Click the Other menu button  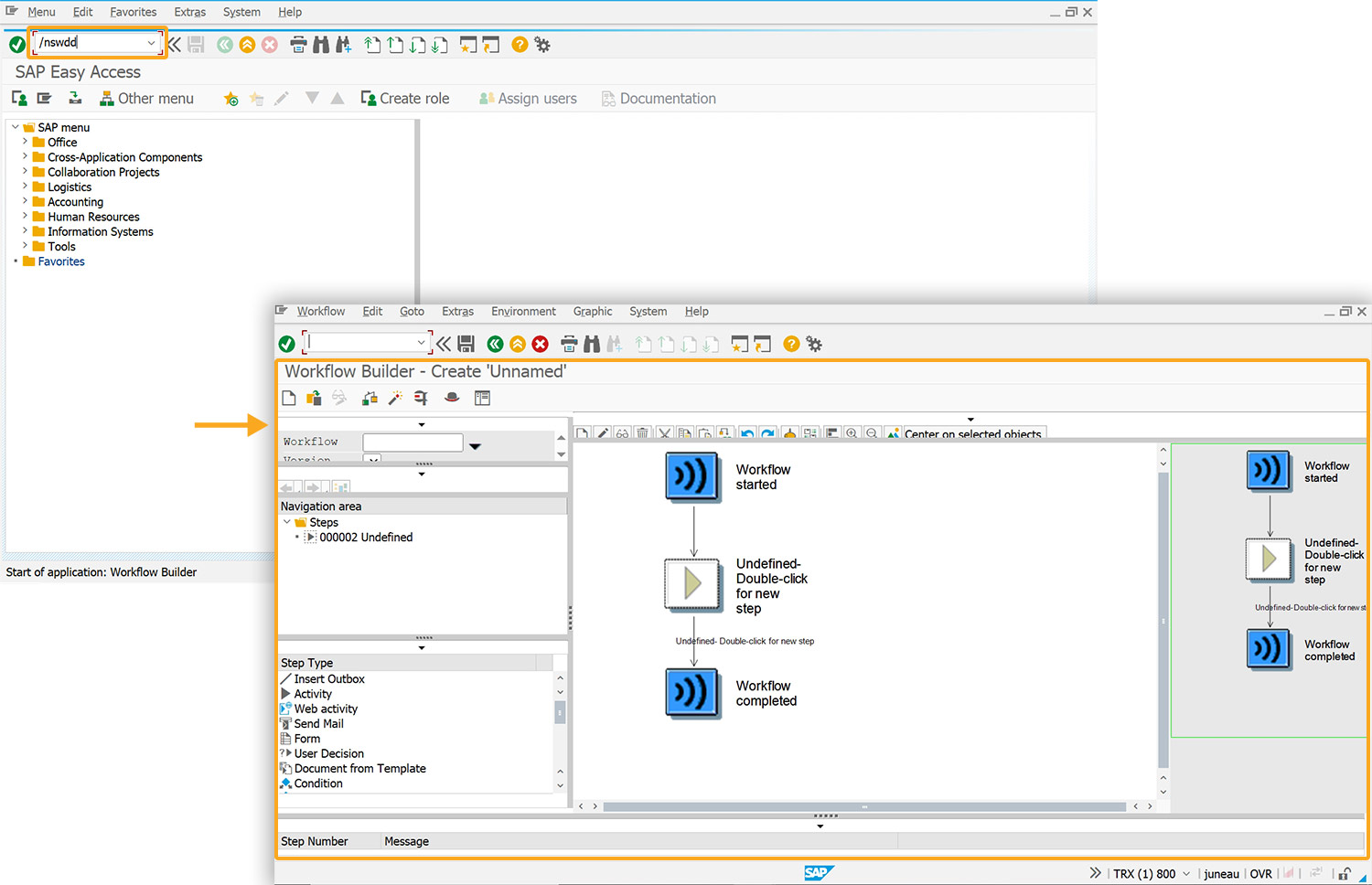[x=146, y=99]
